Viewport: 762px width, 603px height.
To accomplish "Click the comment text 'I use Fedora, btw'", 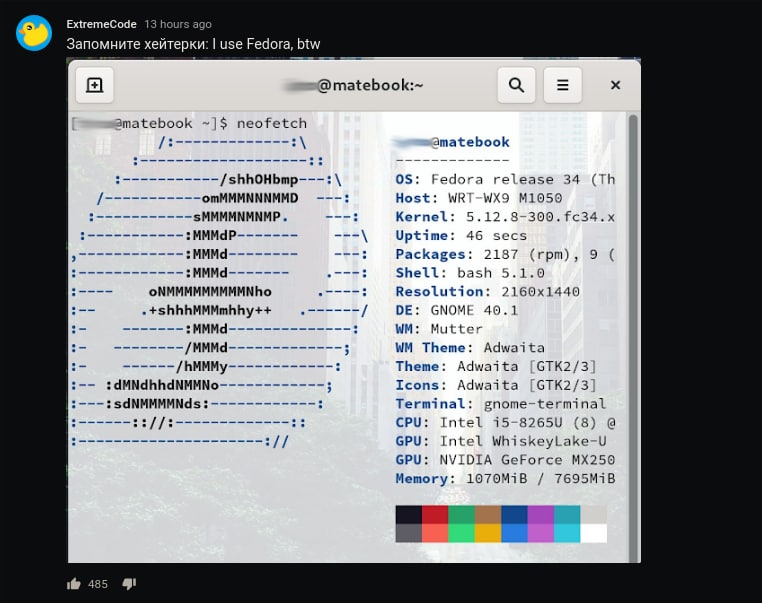I will tap(266, 44).
